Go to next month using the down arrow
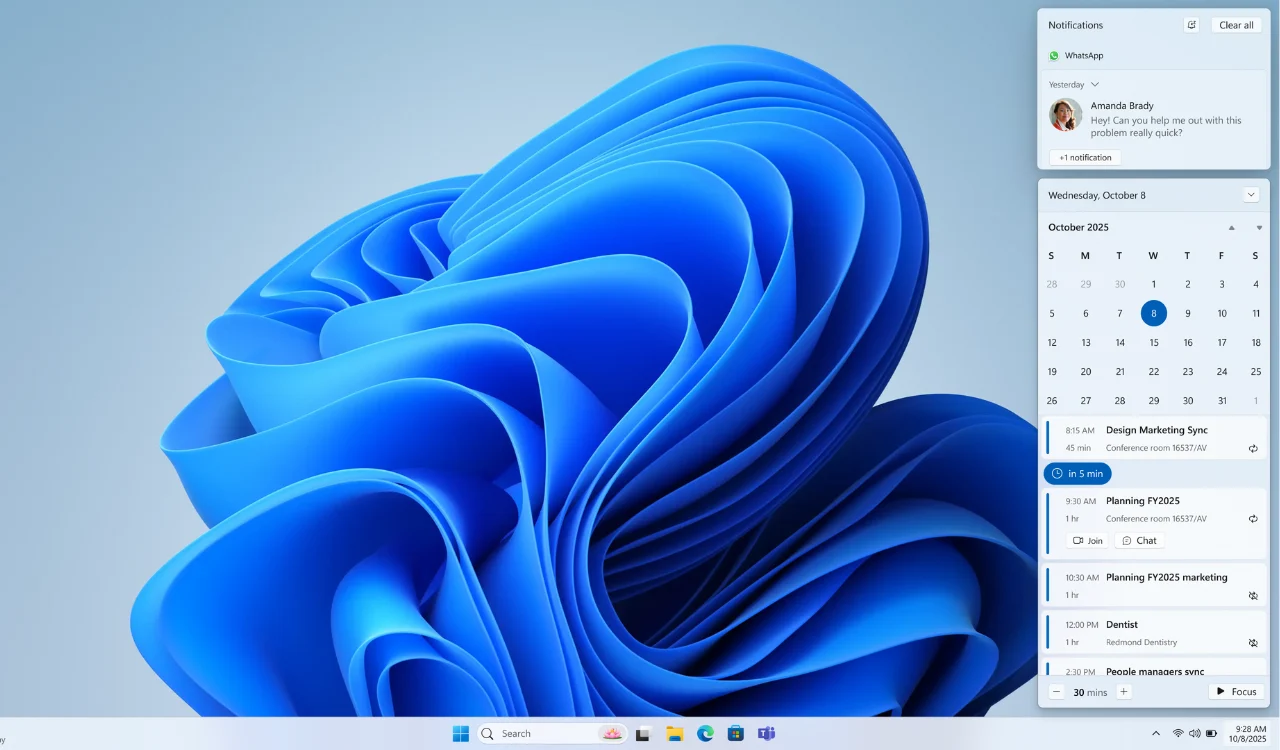Viewport: 1280px width, 750px height. coord(1257,227)
